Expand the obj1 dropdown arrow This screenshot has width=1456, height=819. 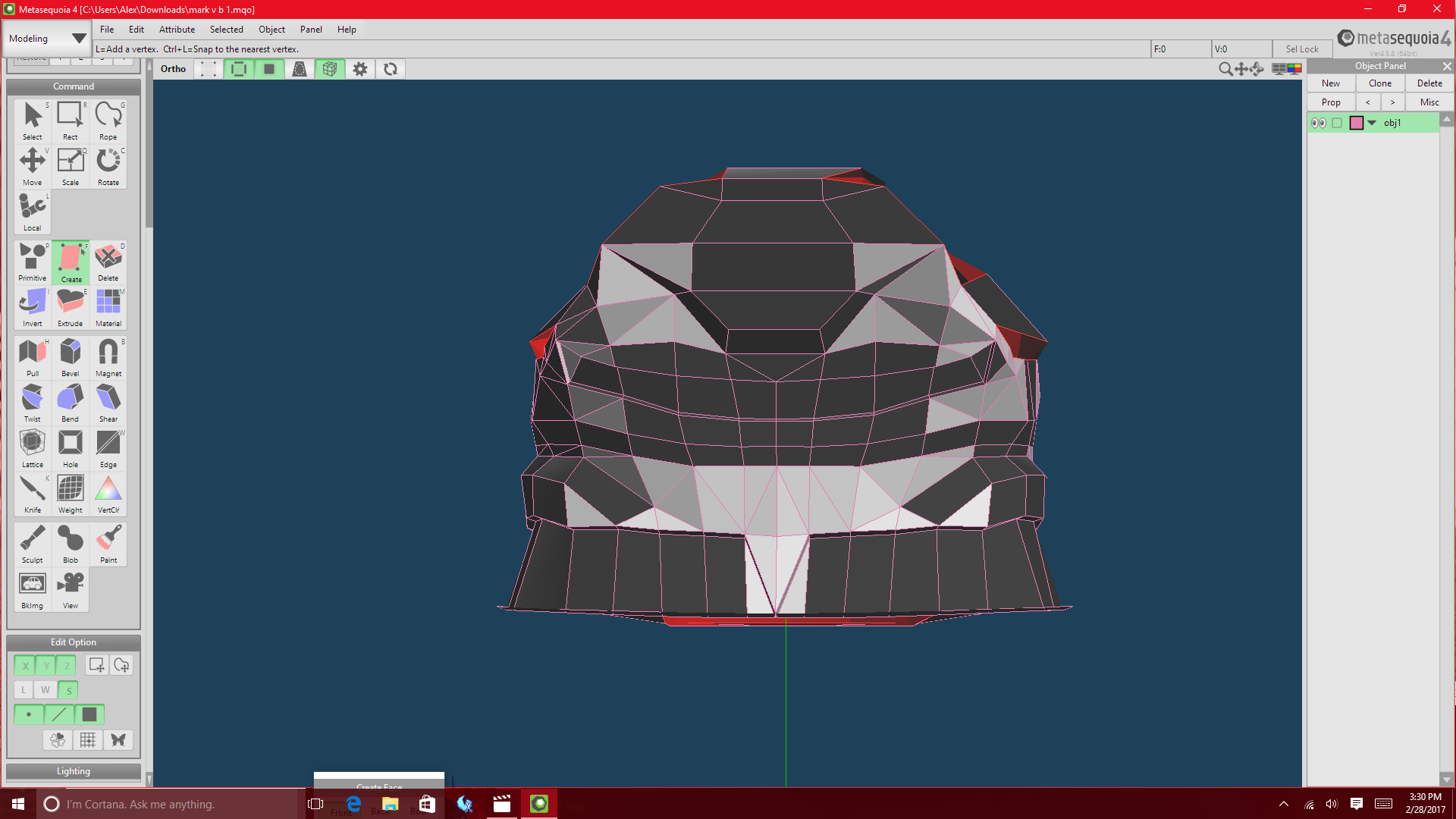(x=1372, y=123)
